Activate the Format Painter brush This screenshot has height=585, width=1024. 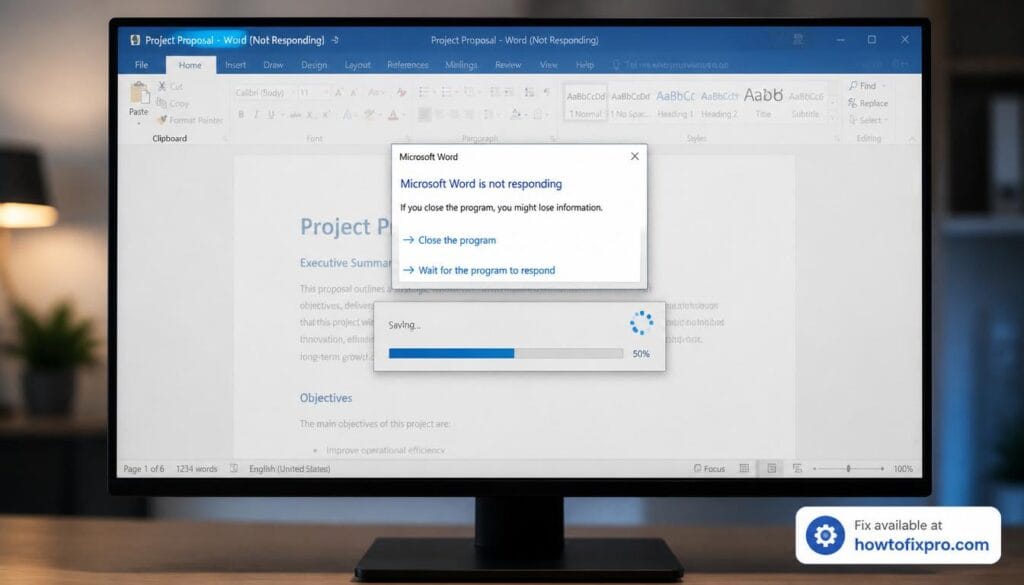point(162,119)
